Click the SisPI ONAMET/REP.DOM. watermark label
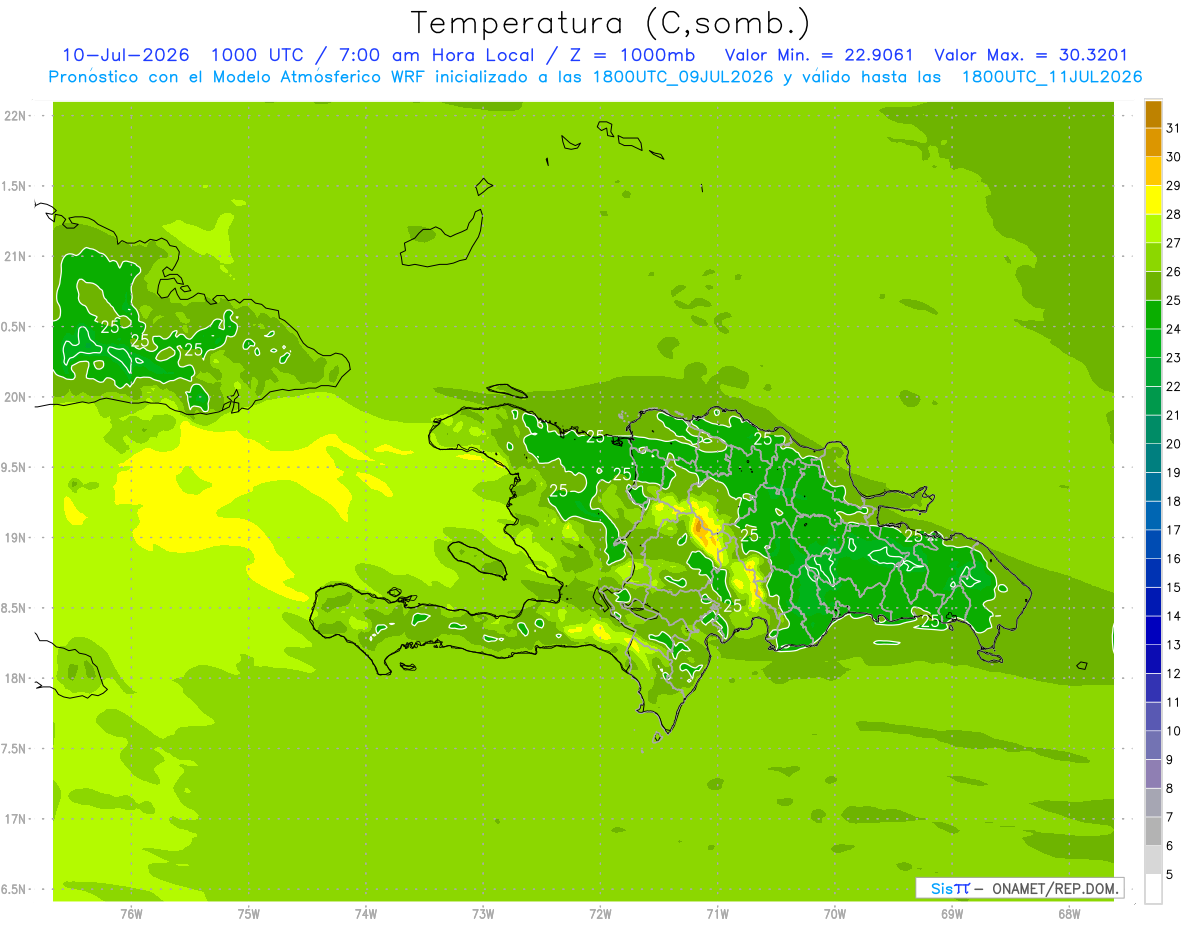 pyautogui.click(x=1020, y=888)
